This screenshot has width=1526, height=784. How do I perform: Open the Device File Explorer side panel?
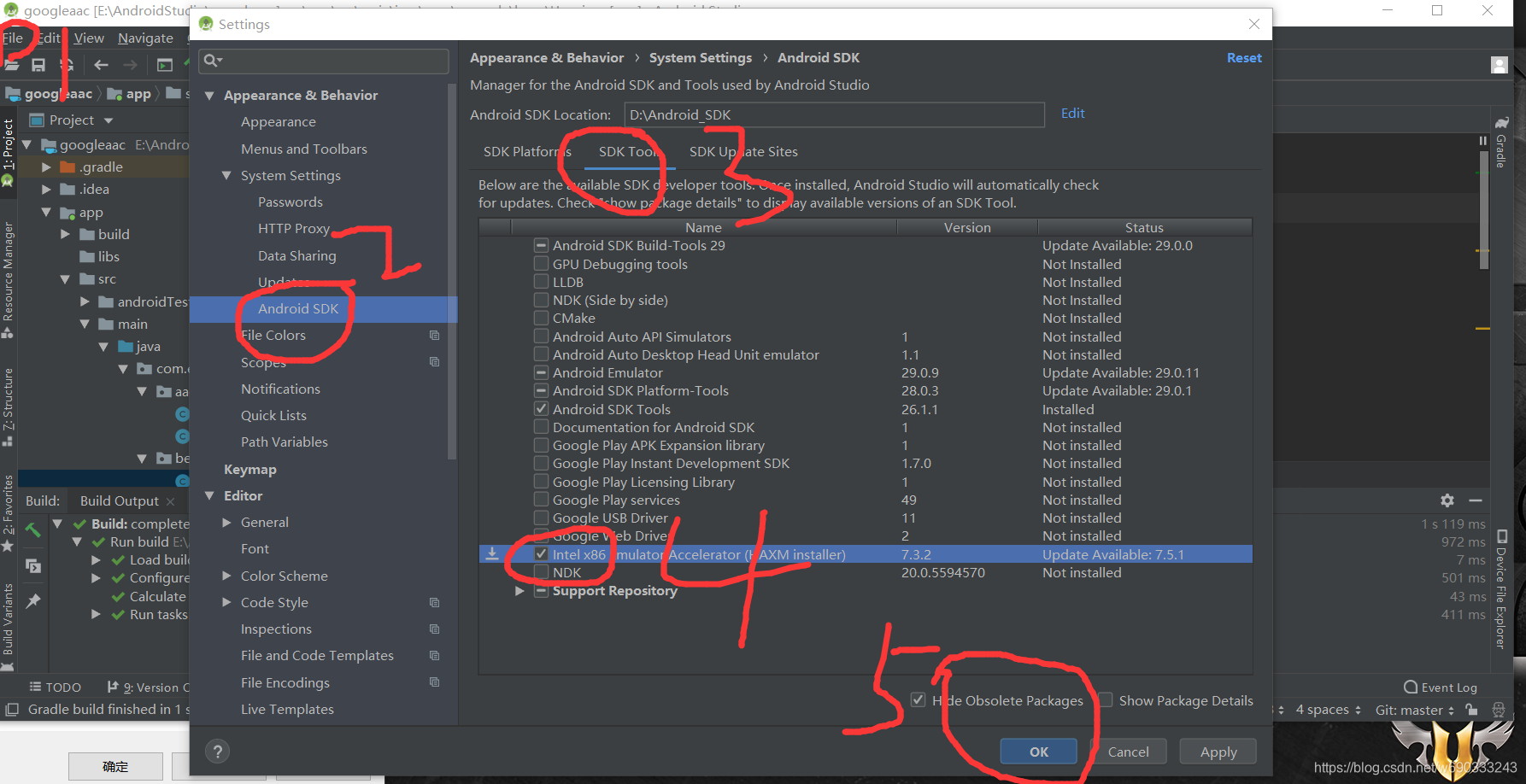pos(1501,590)
